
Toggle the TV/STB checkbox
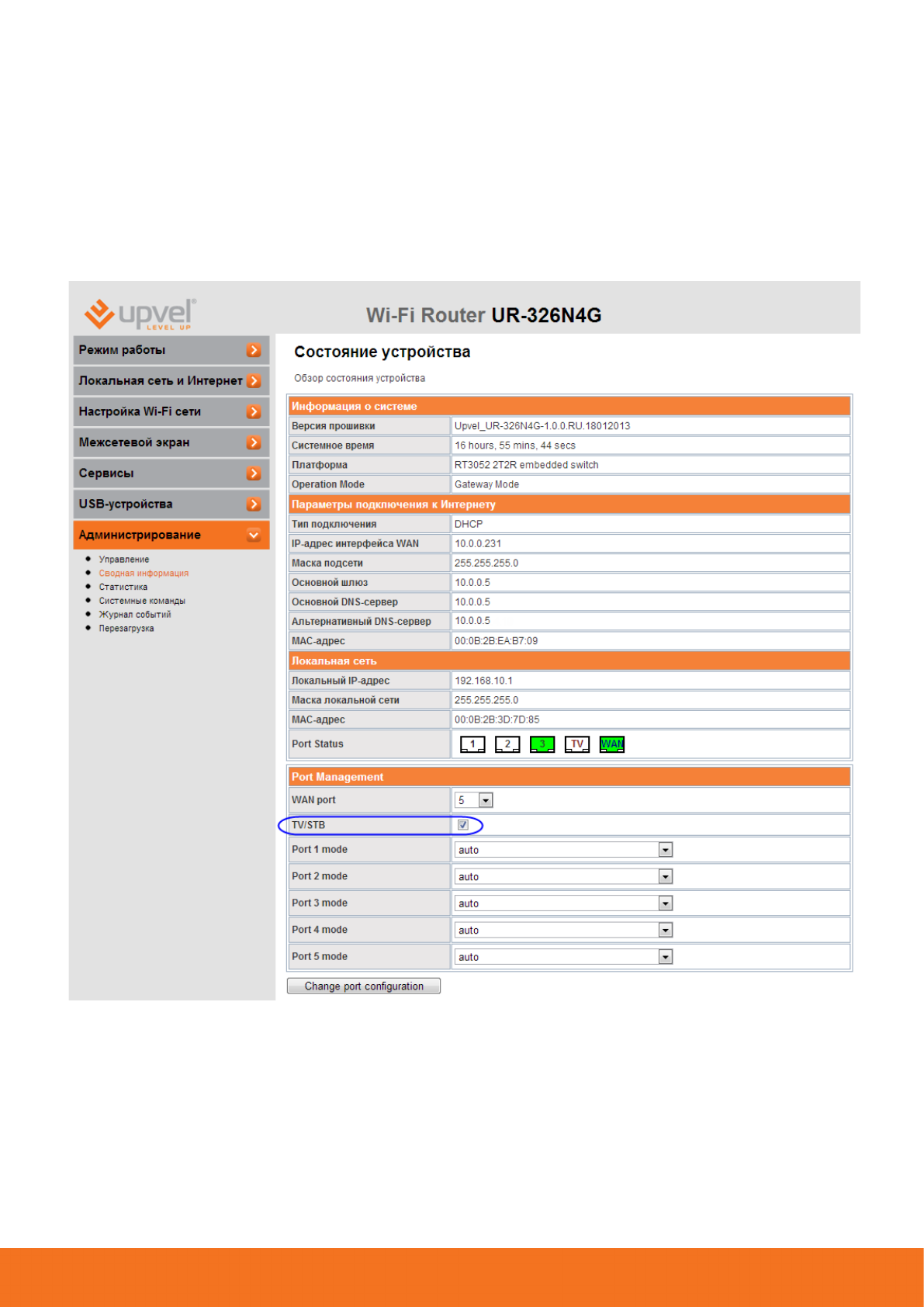click(463, 825)
